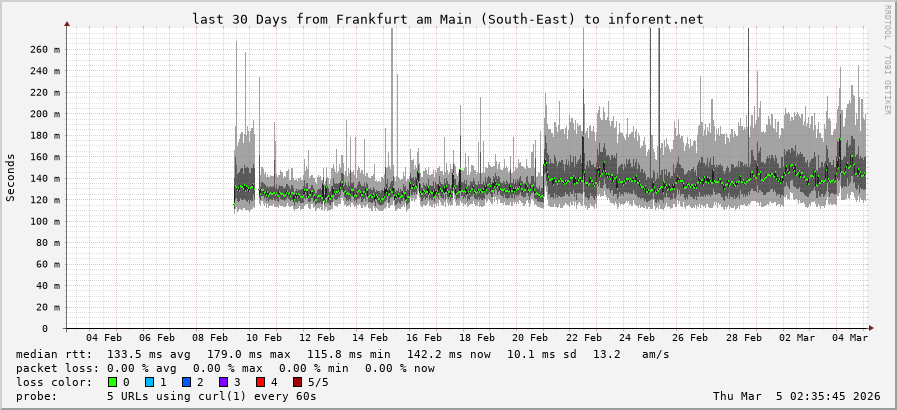This screenshot has height=410, width=897.
Task: Select the 10 Feb date marker
Action: pyautogui.click(x=264, y=338)
